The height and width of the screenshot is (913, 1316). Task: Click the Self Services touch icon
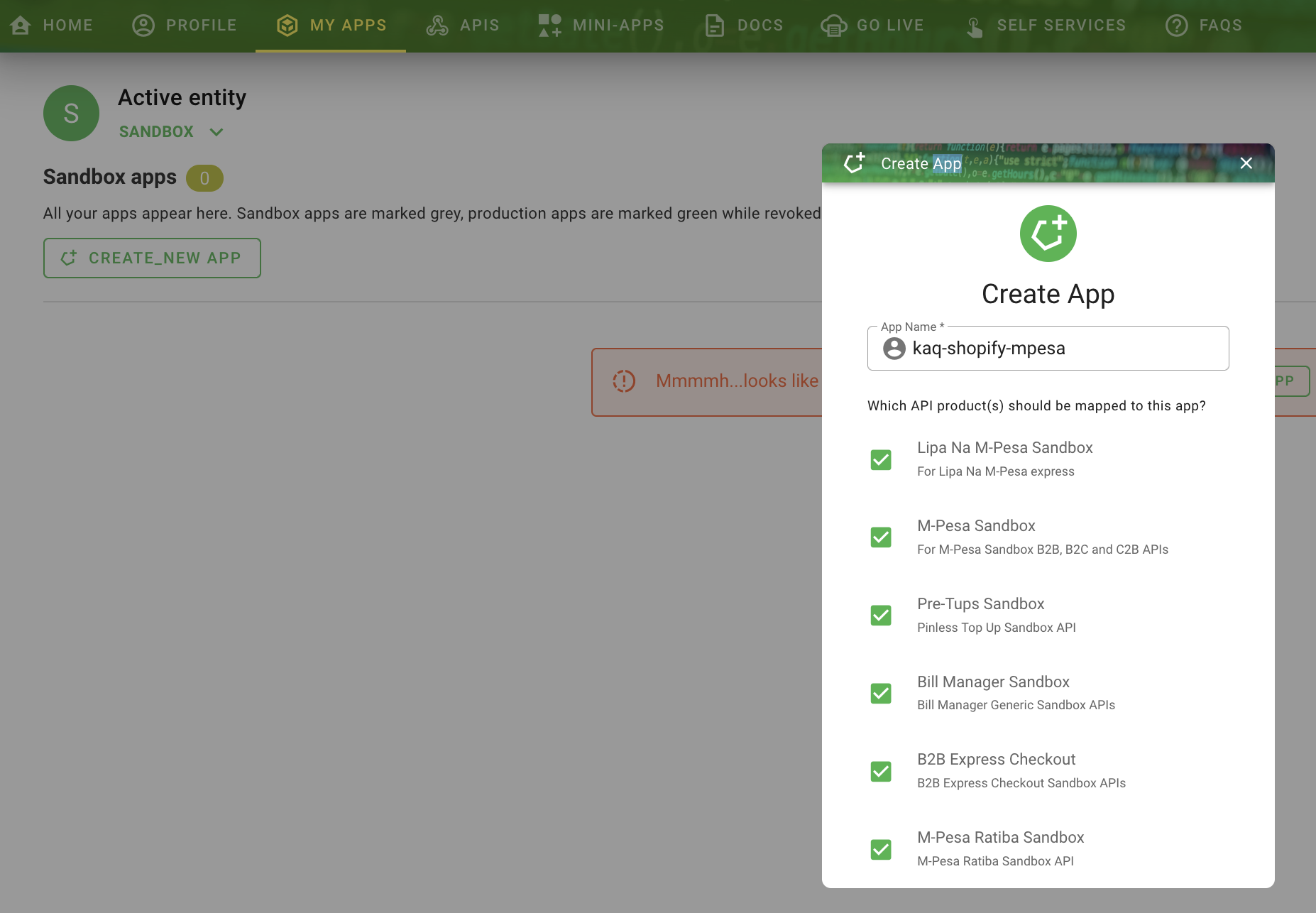[x=975, y=27]
